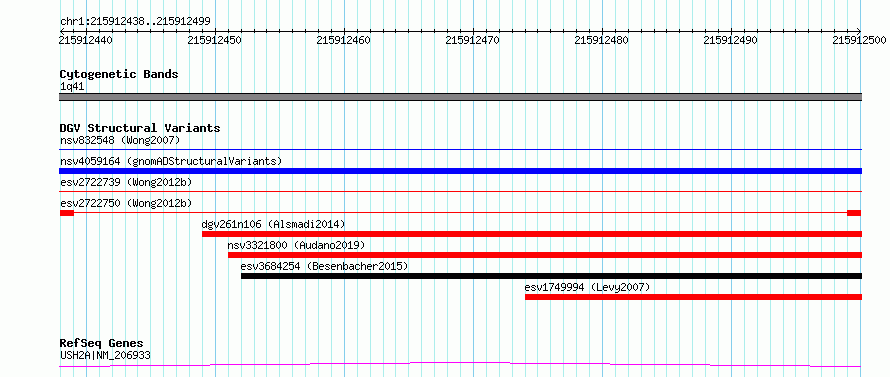
Task: Click the thick blue nsv4059164 bar
Action: click(x=460, y=171)
